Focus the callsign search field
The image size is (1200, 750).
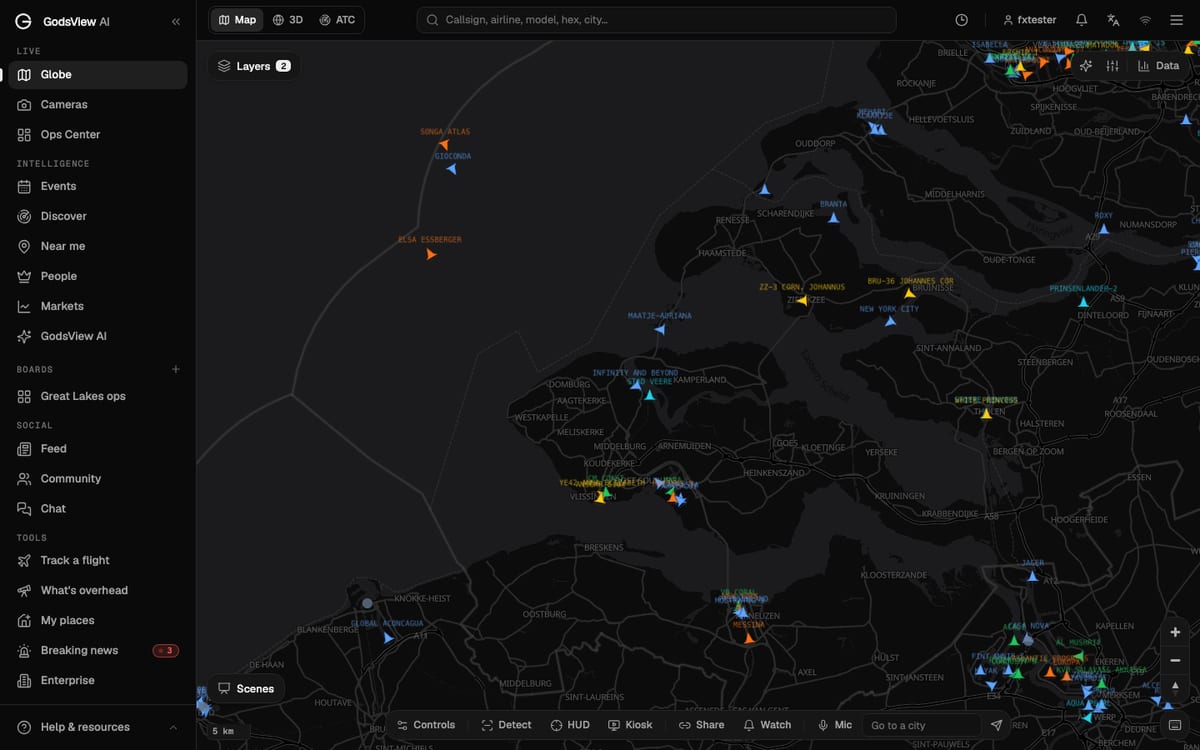[x=656, y=20]
